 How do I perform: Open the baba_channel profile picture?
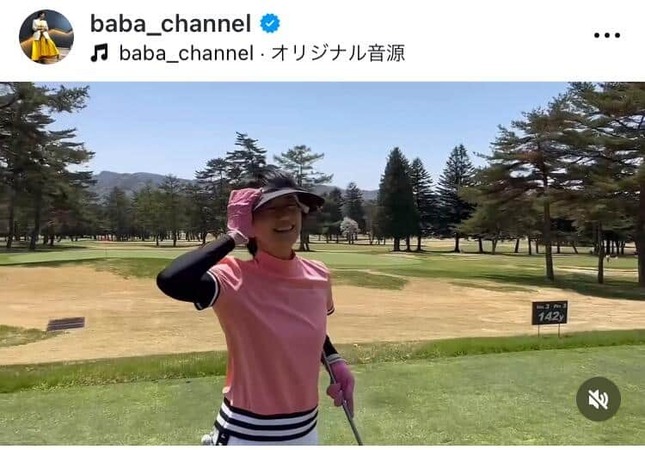[46, 36]
